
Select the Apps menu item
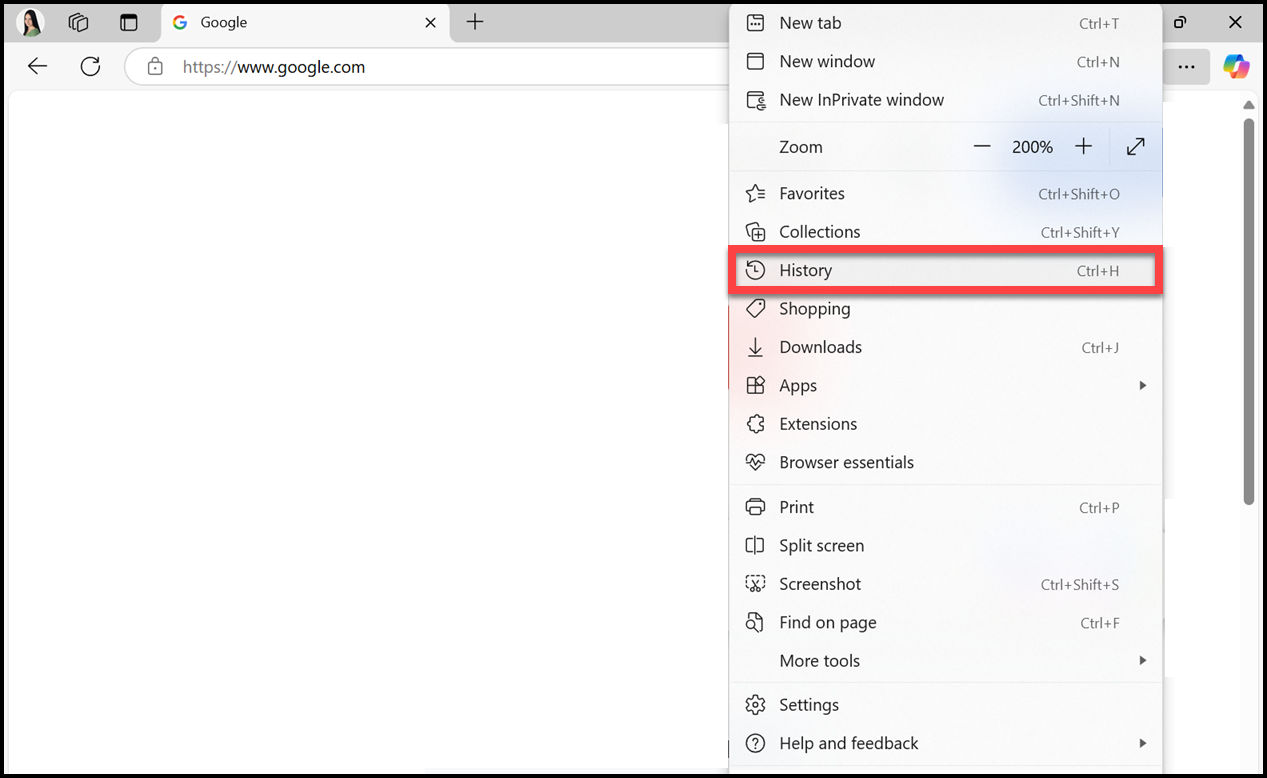tap(946, 386)
